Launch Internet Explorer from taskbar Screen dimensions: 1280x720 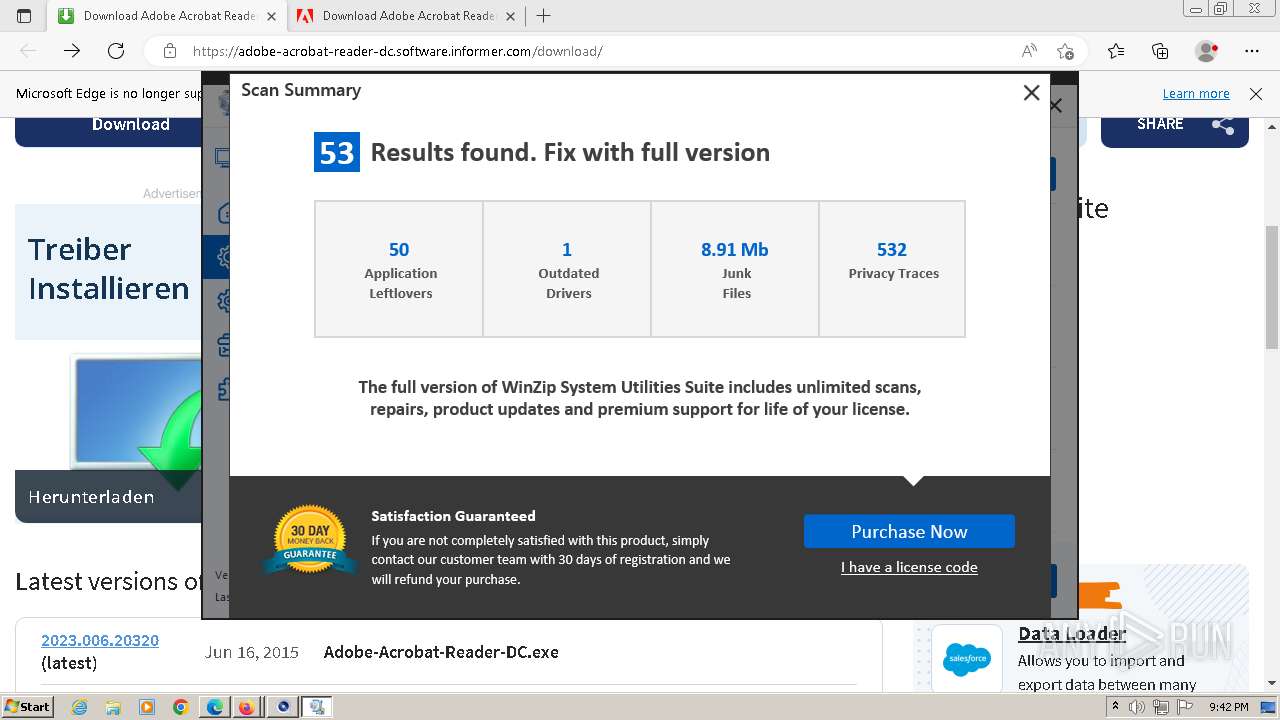coord(80,707)
